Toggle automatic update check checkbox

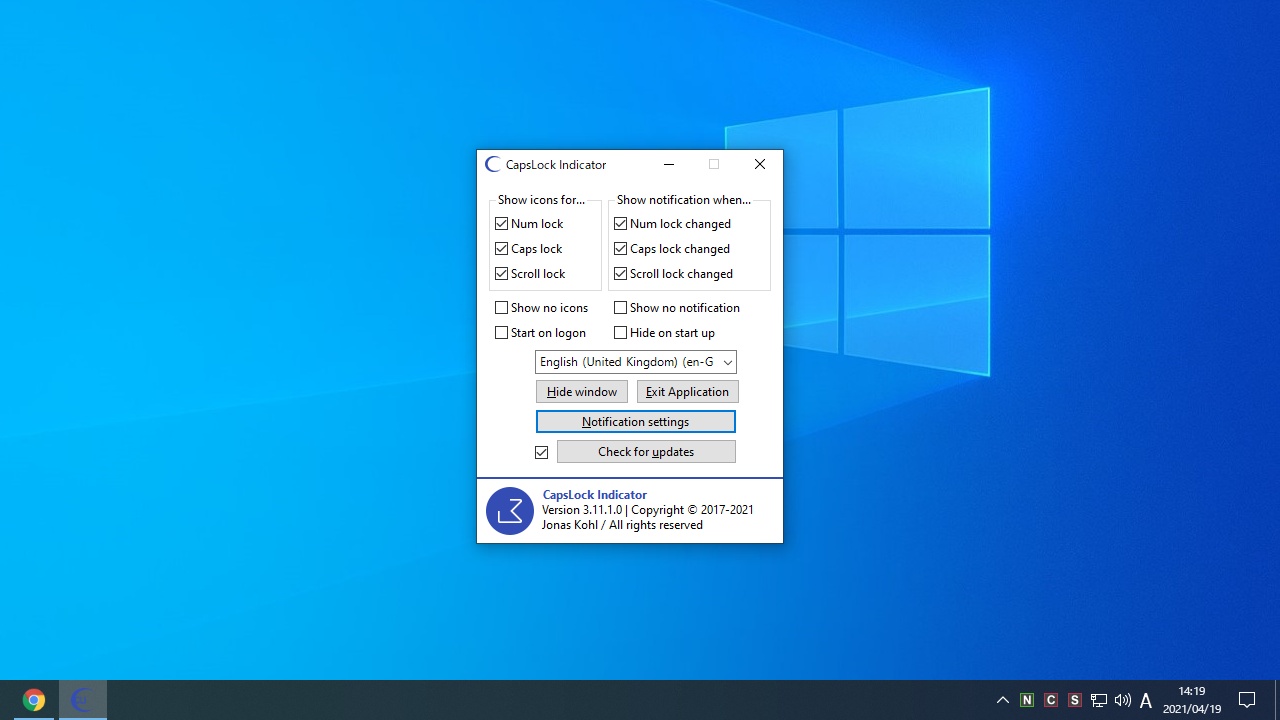(x=542, y=453)
